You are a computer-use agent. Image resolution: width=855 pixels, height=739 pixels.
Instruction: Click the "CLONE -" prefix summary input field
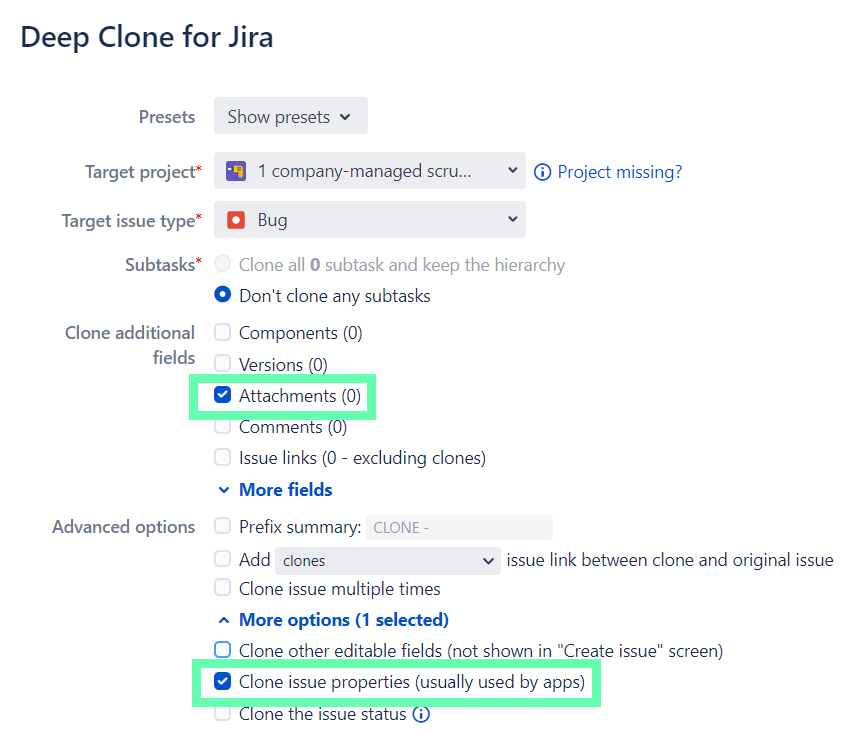click(459, 527)
